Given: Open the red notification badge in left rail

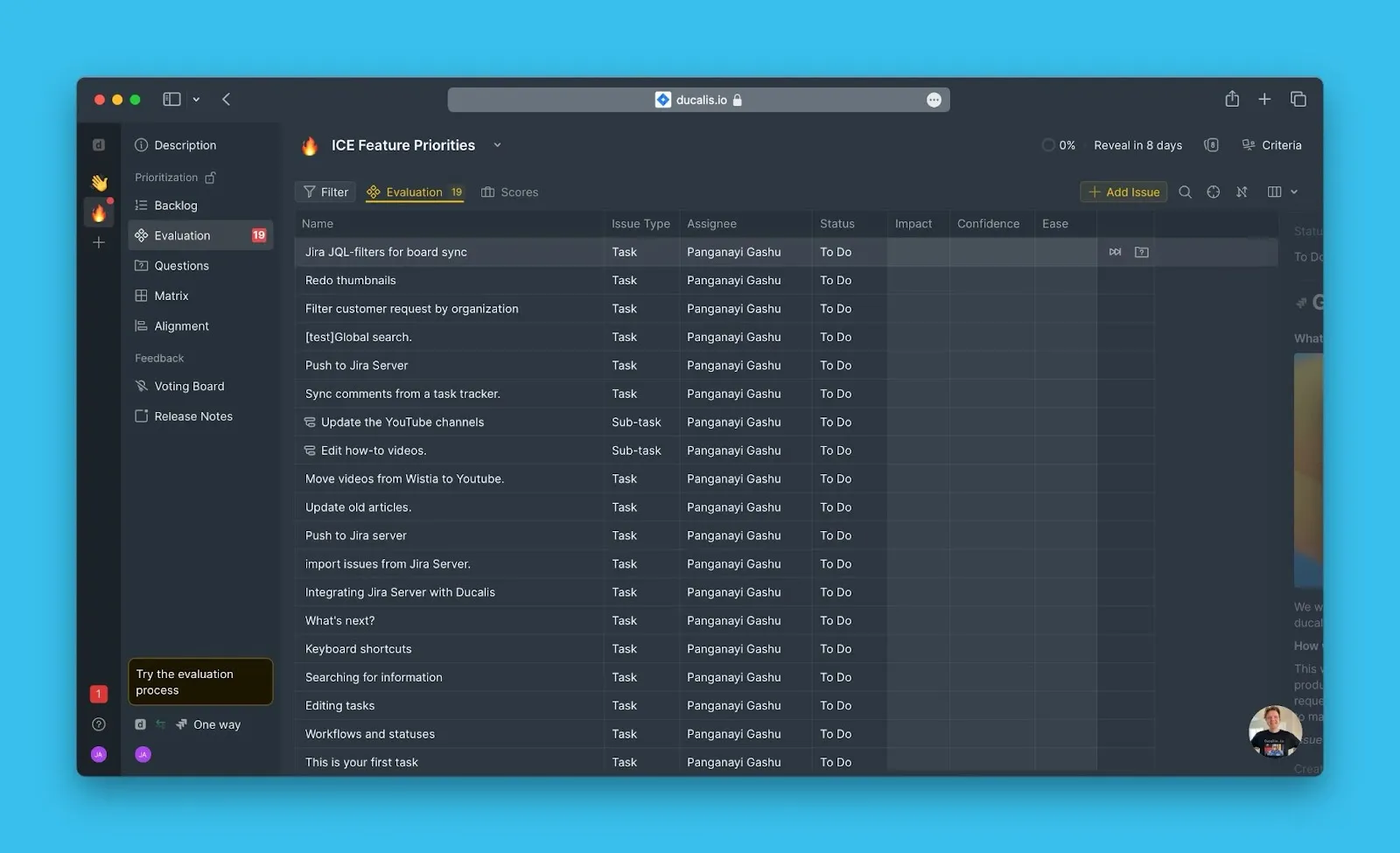Looking at the screenshot, I should [99, 694].
